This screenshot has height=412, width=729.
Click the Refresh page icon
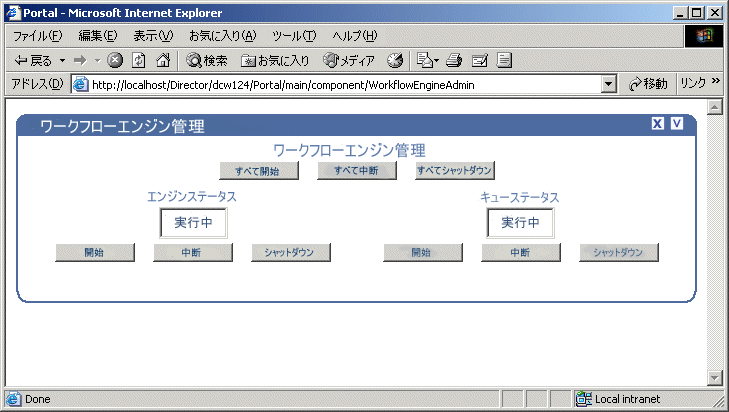tap(139, 60)
